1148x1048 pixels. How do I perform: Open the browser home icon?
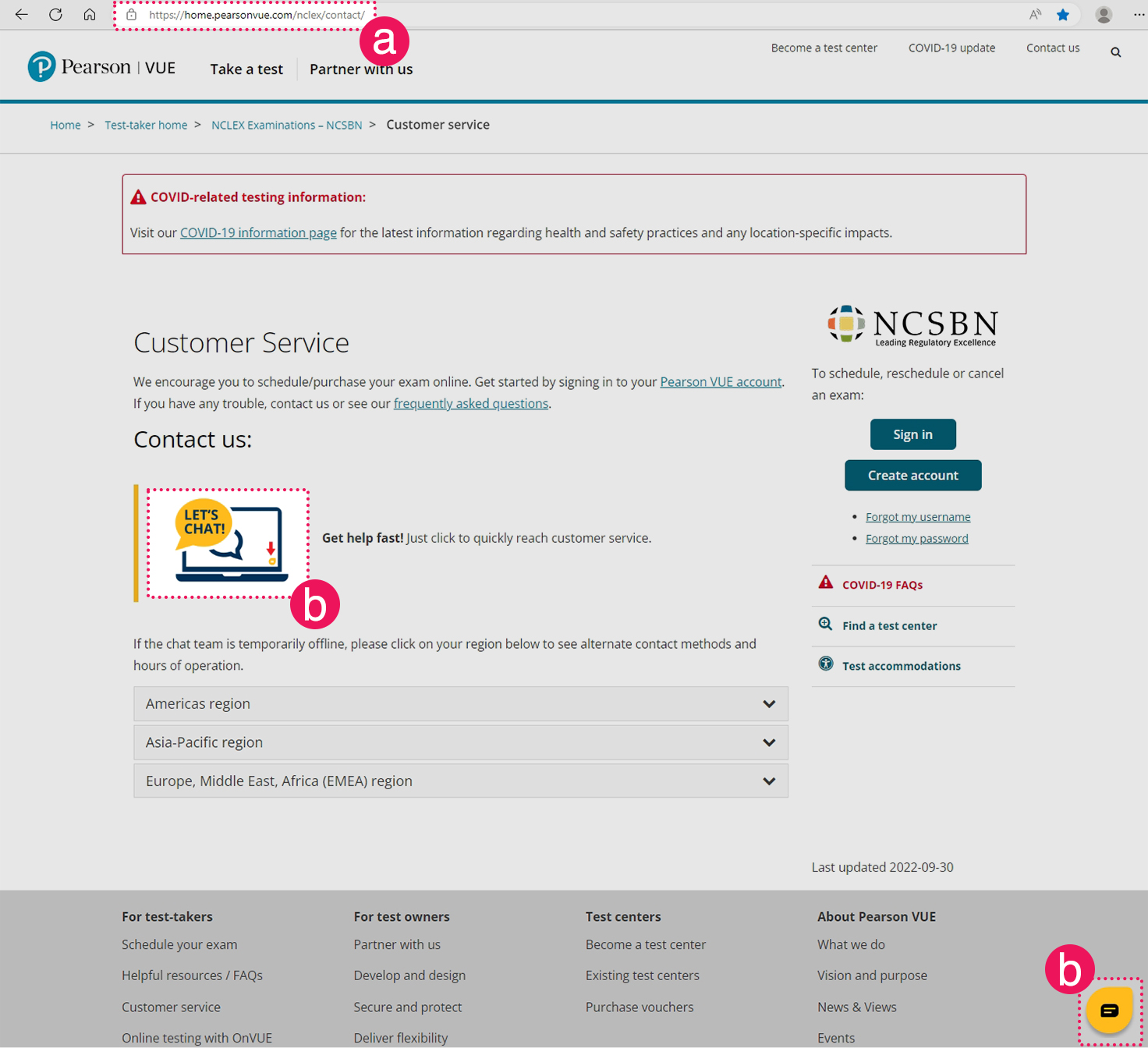pyautogui.click(x=90, y=15)
